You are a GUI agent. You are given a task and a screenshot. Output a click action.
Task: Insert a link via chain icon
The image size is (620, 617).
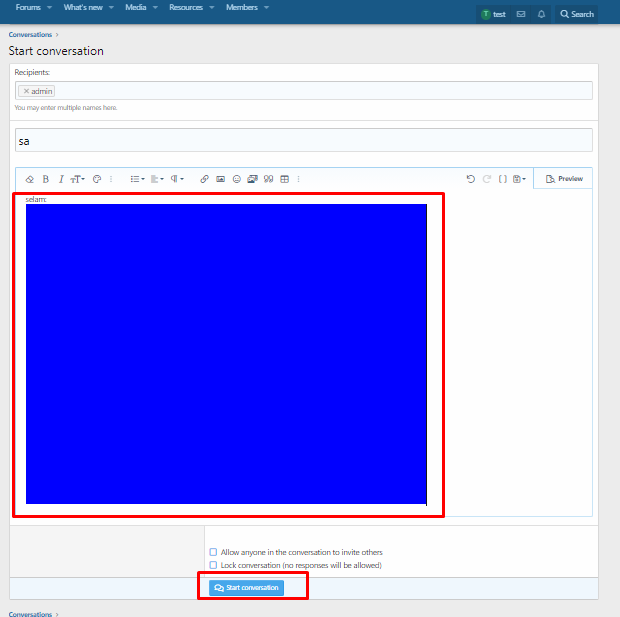(204, 179)
